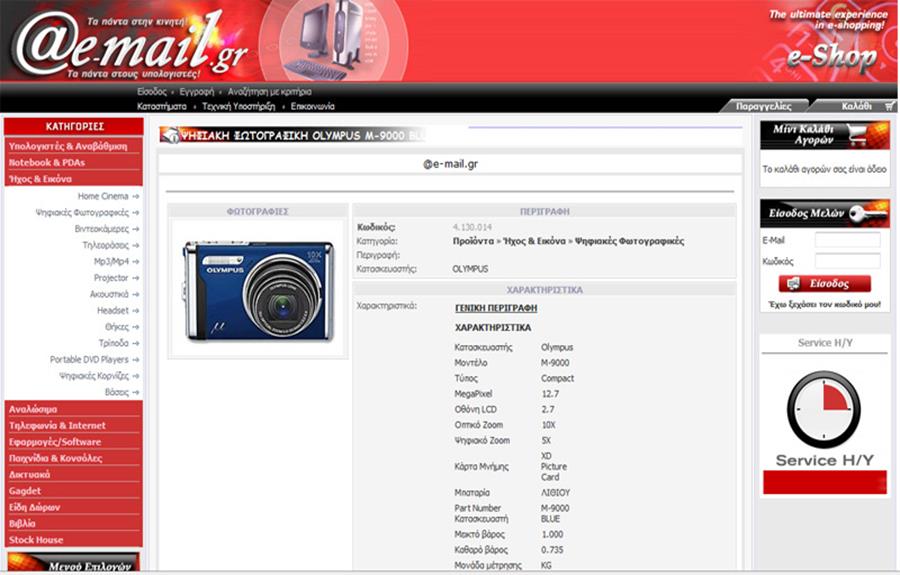This screenshot has width=900, height=575.
Task: Click the XD Picture Card memory value
Action: pyautogui.click(x=553, y=467)
